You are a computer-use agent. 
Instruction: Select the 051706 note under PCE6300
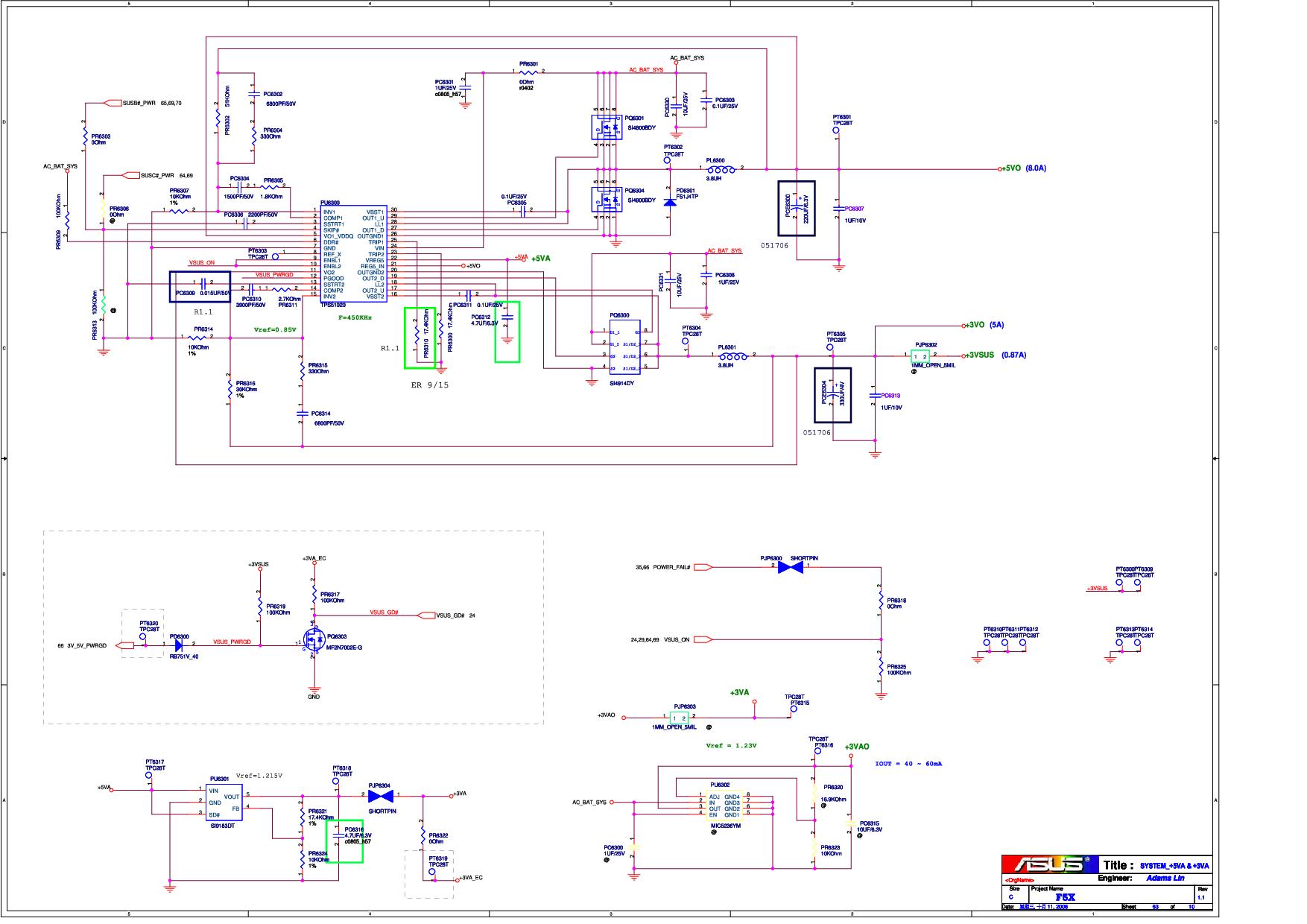click(774, 245)
